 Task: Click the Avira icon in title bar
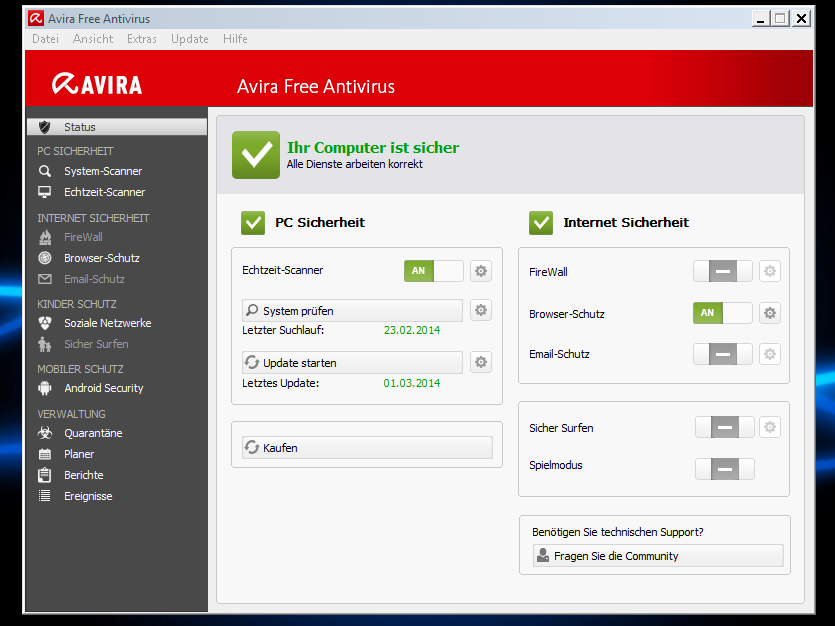click(x=36, y=19)
